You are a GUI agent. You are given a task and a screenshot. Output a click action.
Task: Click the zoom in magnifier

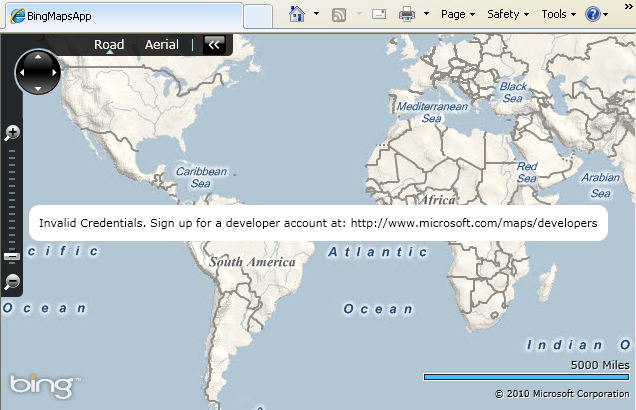click(x=12, y=133)
